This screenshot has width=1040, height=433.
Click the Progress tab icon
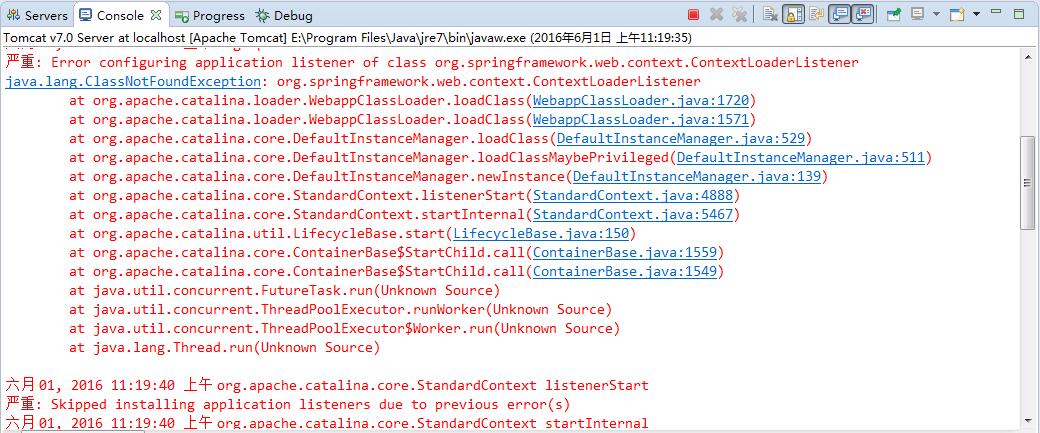pos(182,15)
